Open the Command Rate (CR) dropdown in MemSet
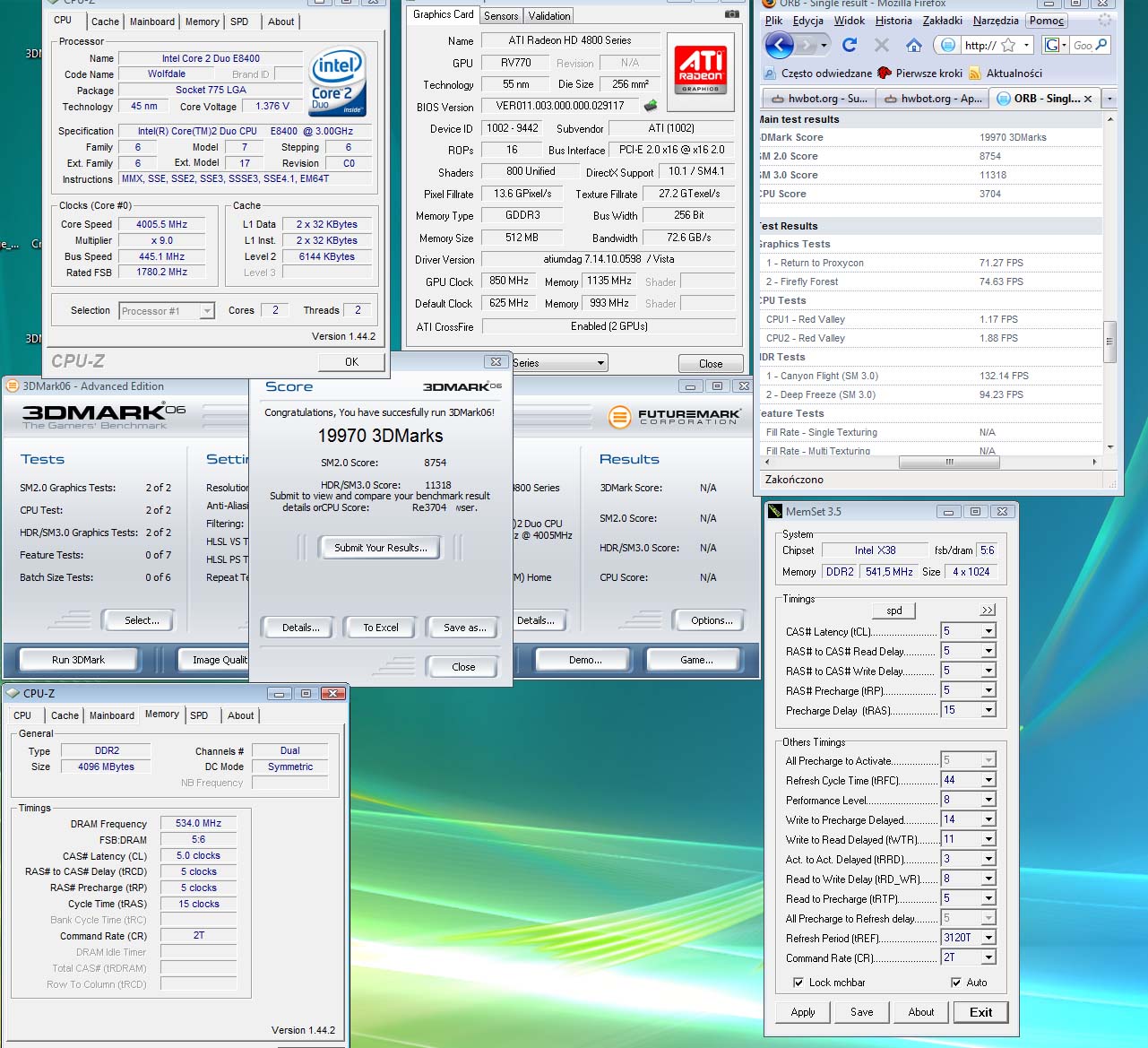 click(988, 957)
